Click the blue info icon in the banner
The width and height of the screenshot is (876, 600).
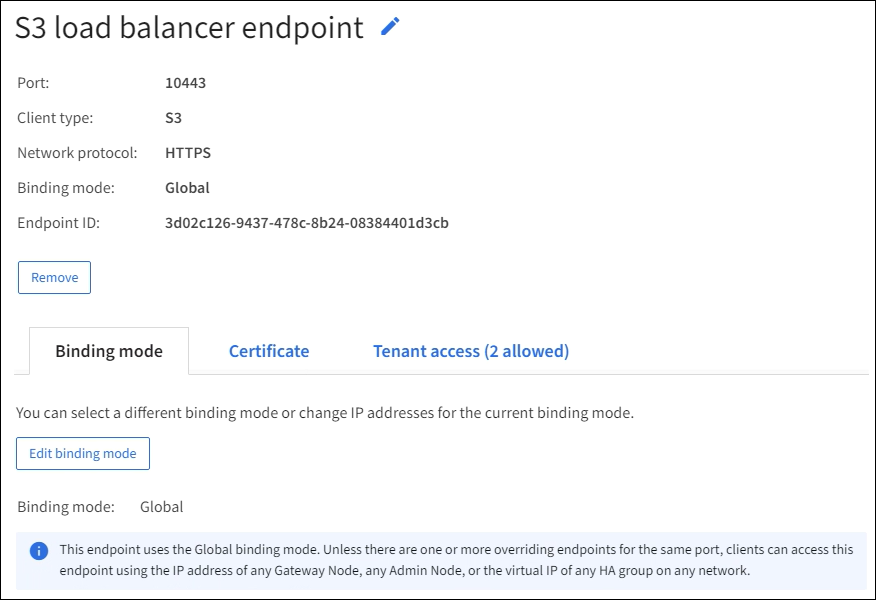pos(39,551)
